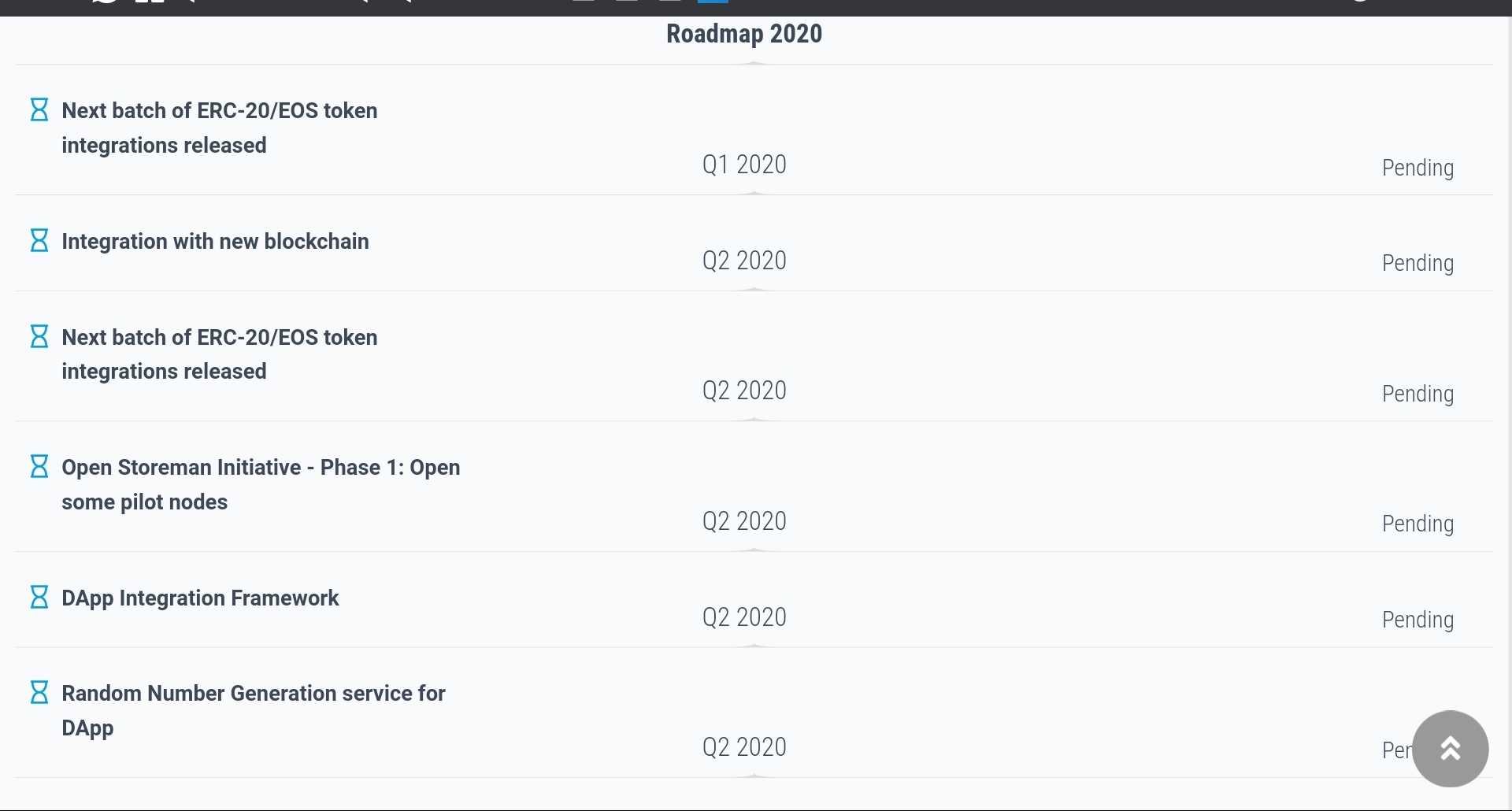Click Pending status for Integration with new blockchain
This screenshot has height=811, width=1512.
coord(1417,263)
